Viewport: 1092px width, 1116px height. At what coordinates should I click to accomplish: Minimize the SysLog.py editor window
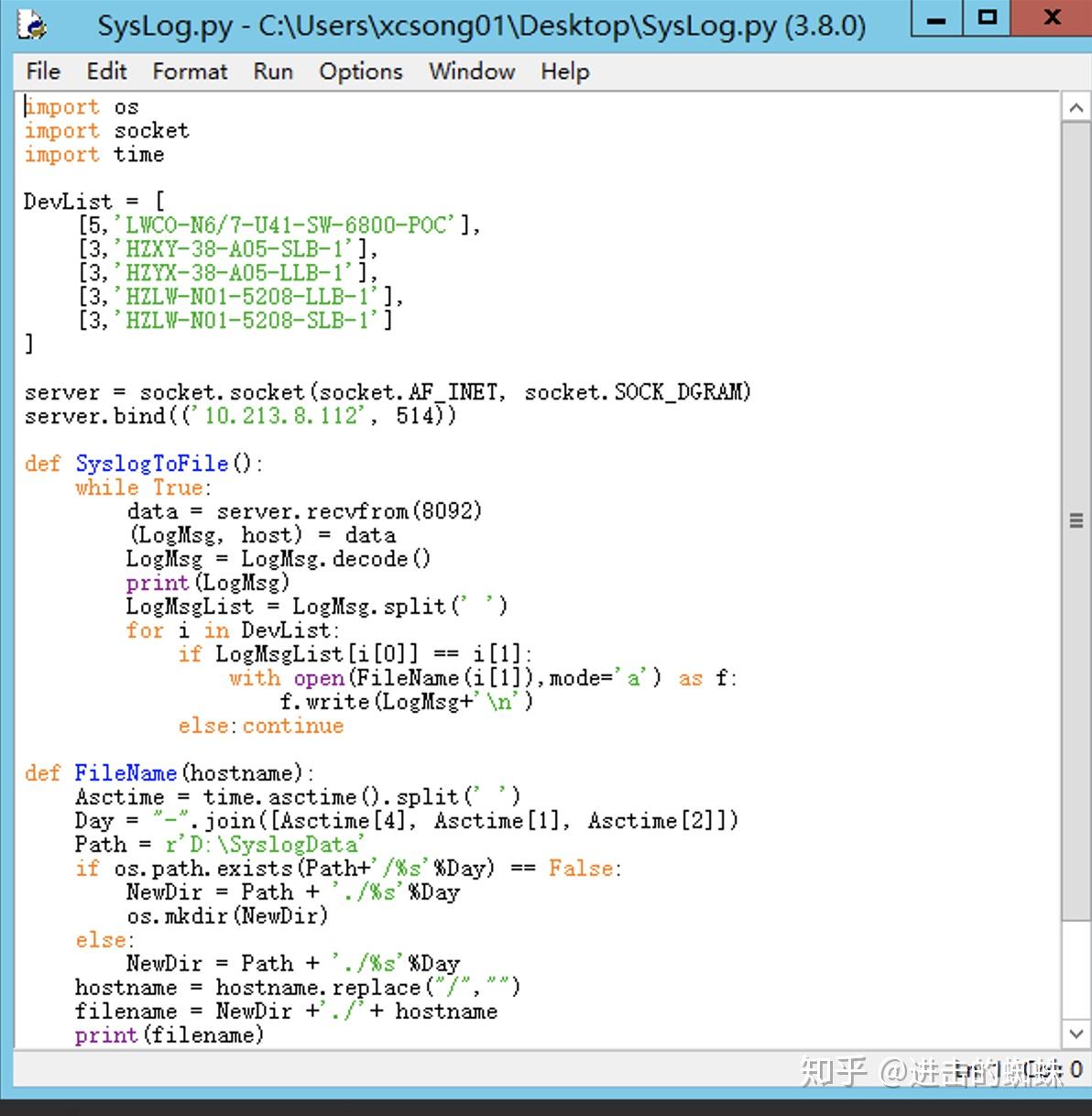pos(935,18)
